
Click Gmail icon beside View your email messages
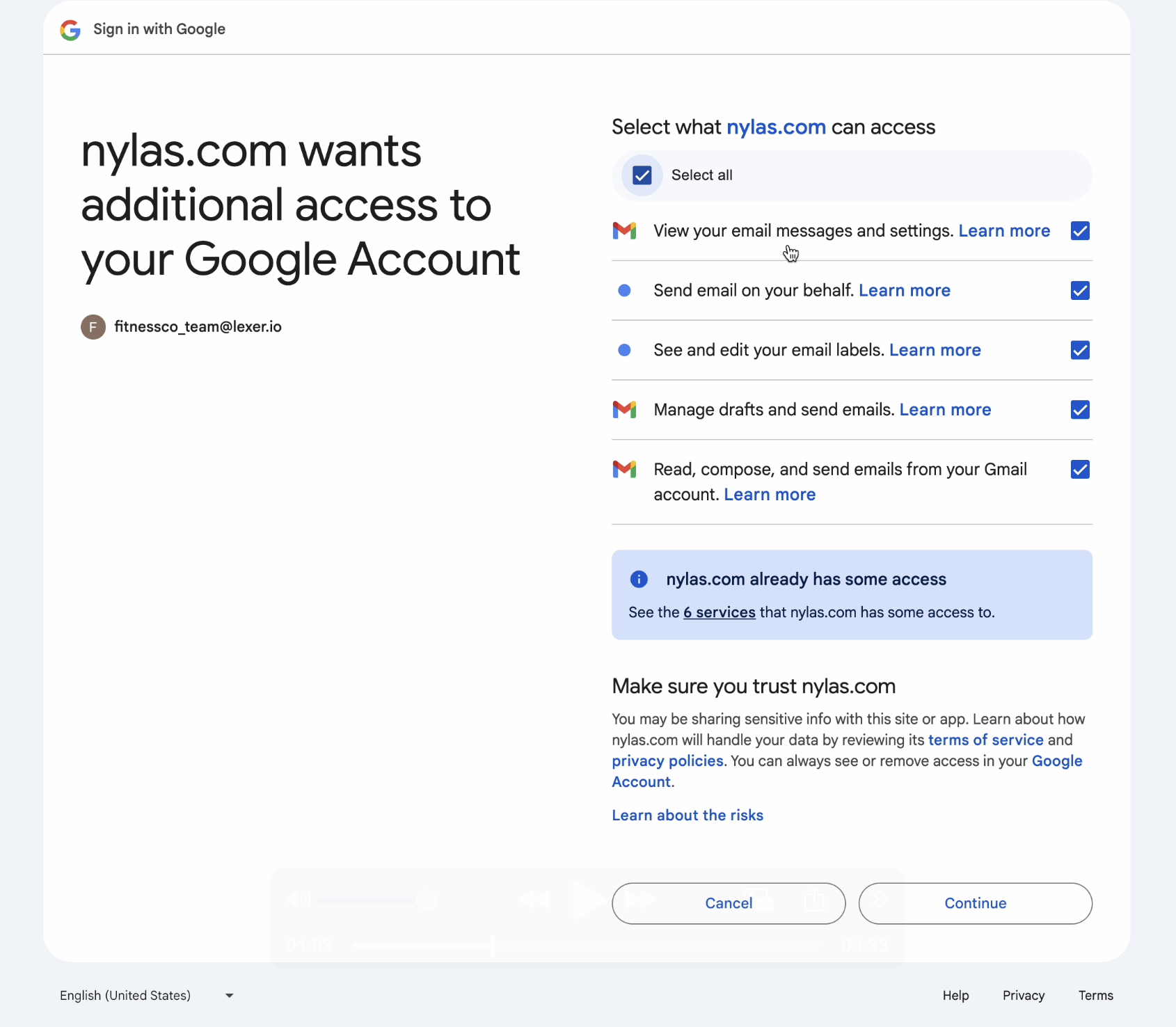point(624,230)
